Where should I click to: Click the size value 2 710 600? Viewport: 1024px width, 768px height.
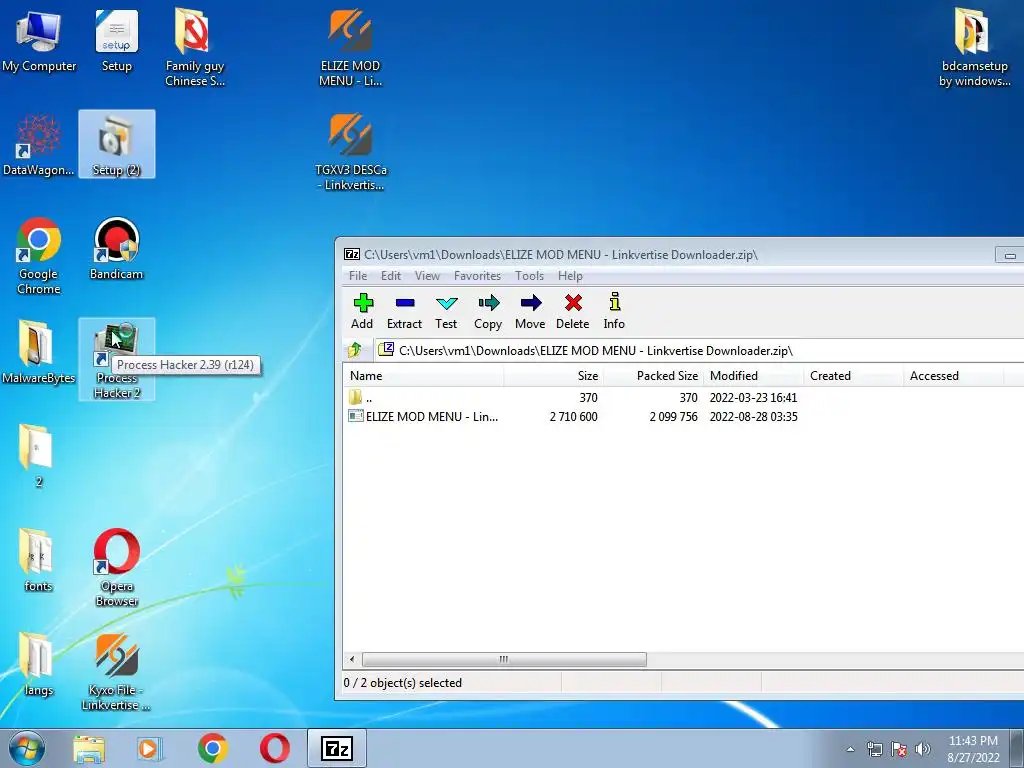coord(573,417)
